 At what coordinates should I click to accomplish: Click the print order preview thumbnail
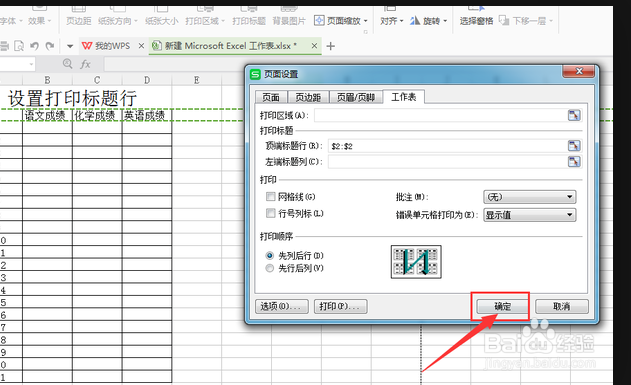coord(416,262)
